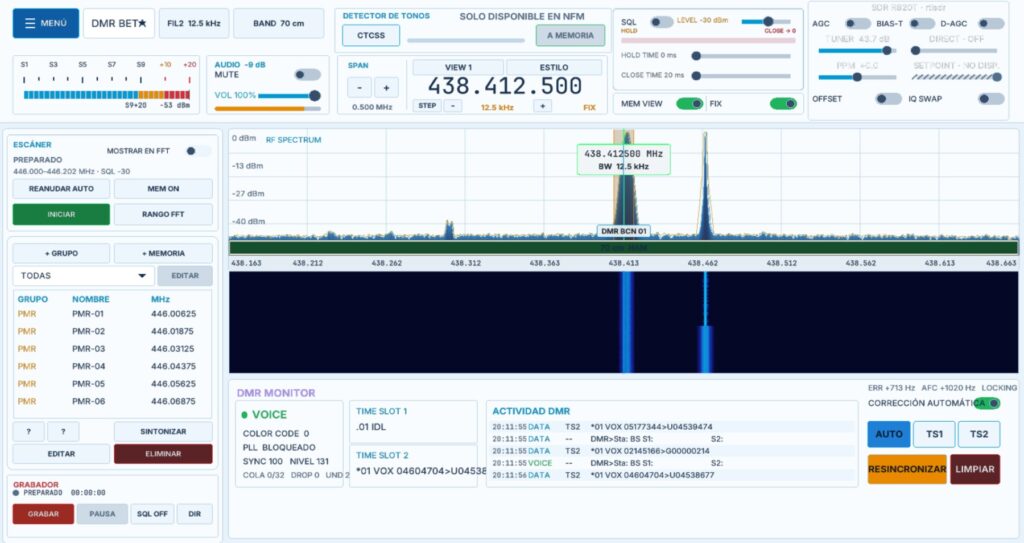Click EDITAR next to the TODAS dropdown
Viewport: 1024px width, 543px height.
point(185,276)
